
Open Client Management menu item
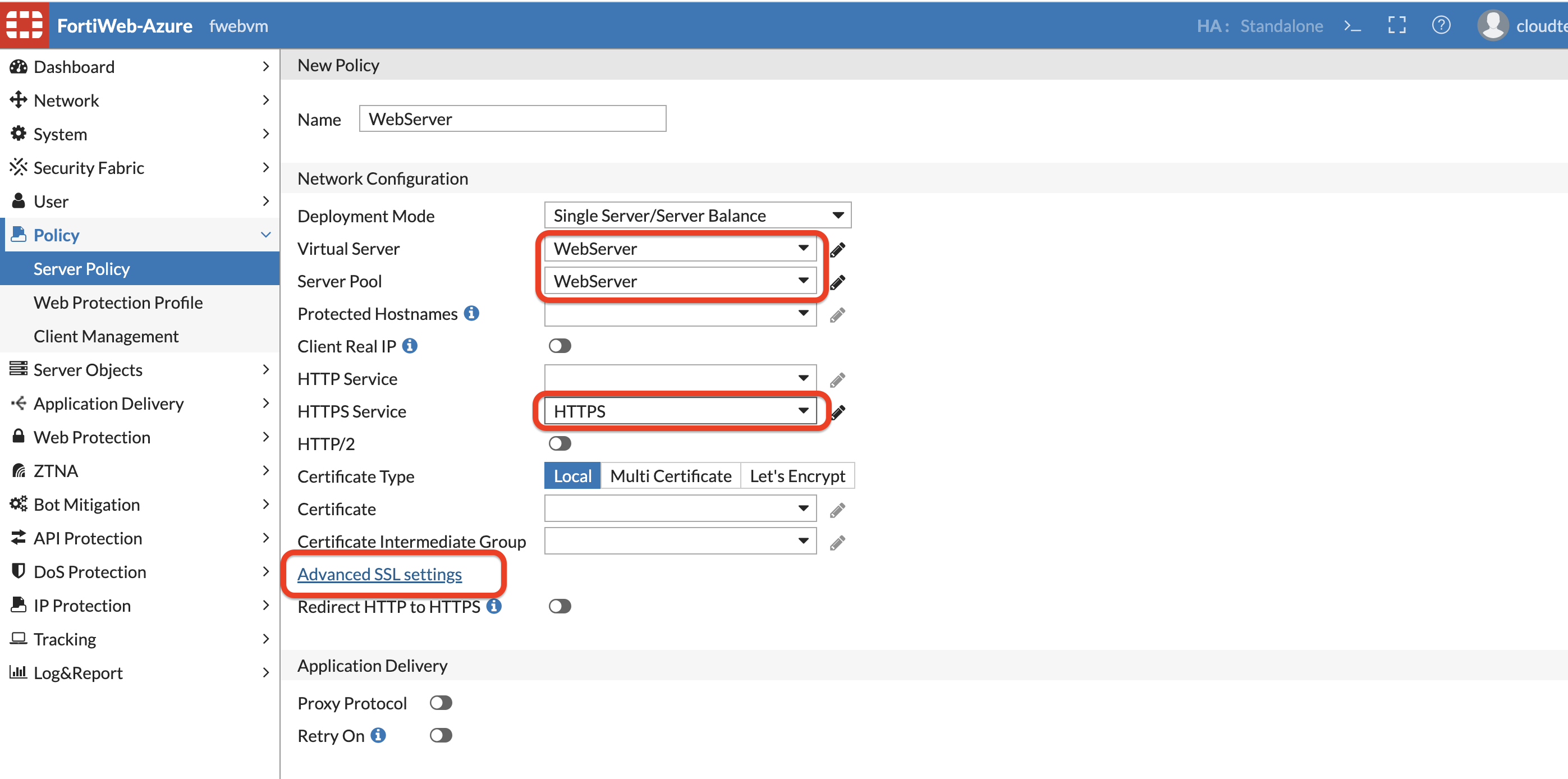coord(140,336)
